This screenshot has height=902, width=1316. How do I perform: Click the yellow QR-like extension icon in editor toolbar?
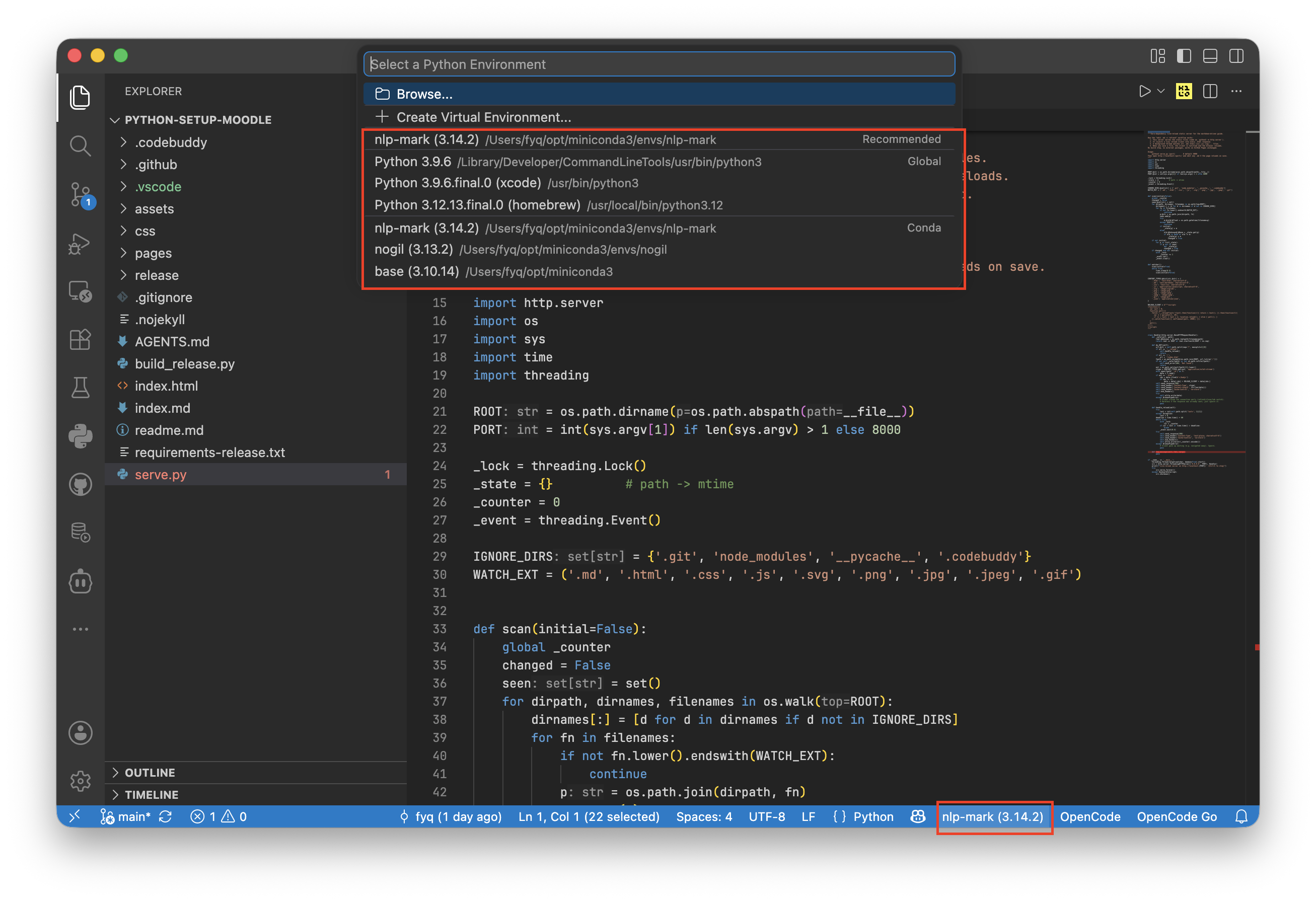1184,91
